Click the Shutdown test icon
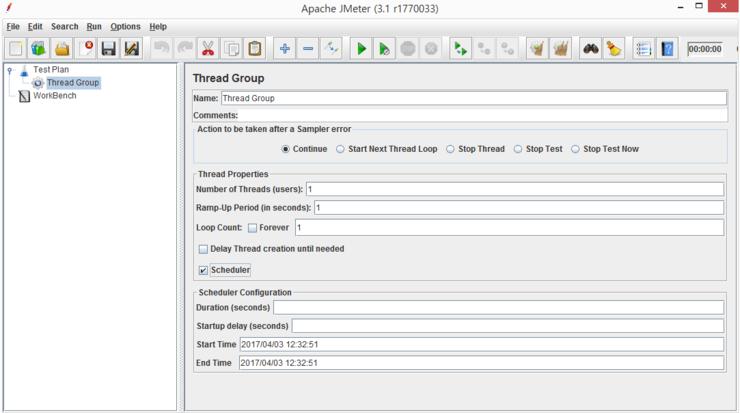The width and height of the screenshot is (740, 413). point(431,49)
